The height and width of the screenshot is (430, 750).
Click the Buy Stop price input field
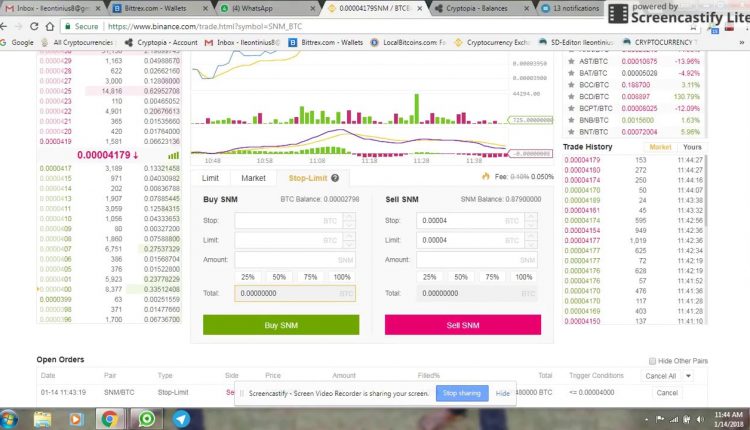289,221
